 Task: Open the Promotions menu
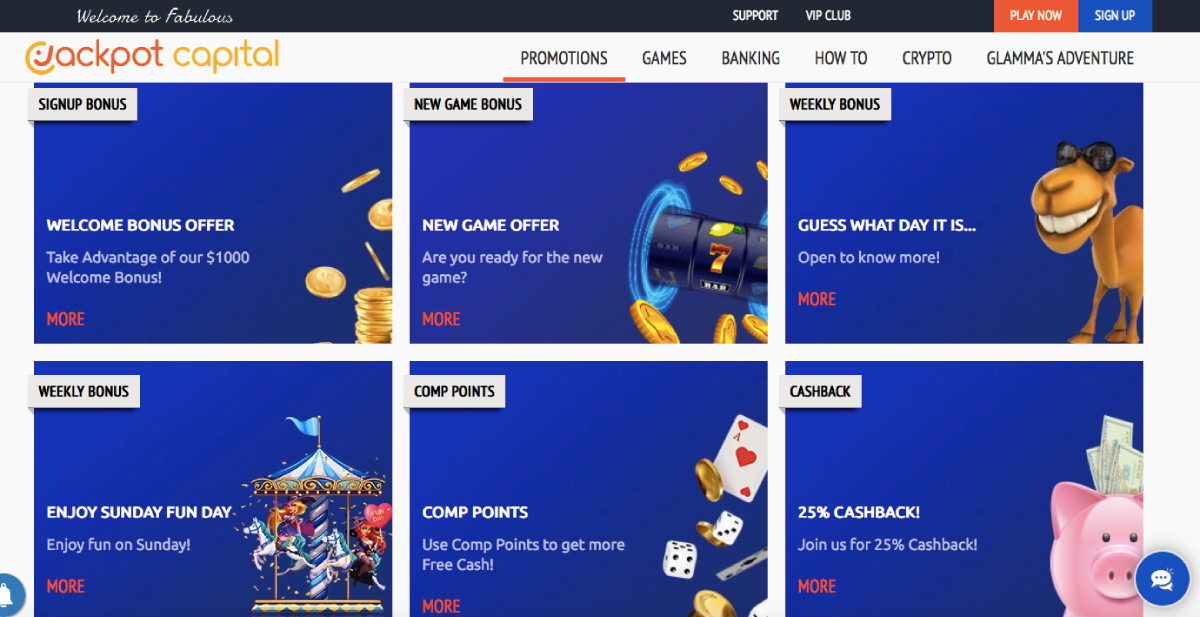click(x=564, y=58)
